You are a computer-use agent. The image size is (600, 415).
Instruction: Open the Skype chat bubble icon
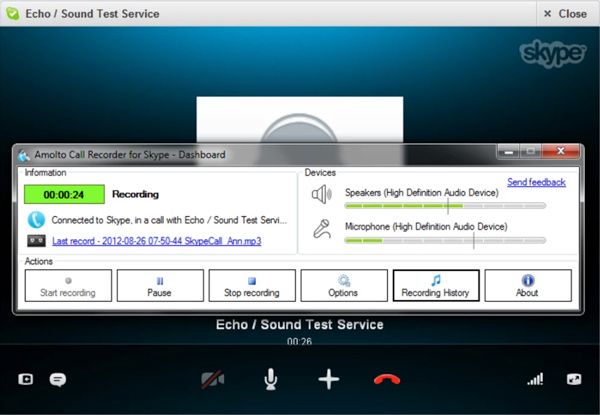[x=58, y=379]
